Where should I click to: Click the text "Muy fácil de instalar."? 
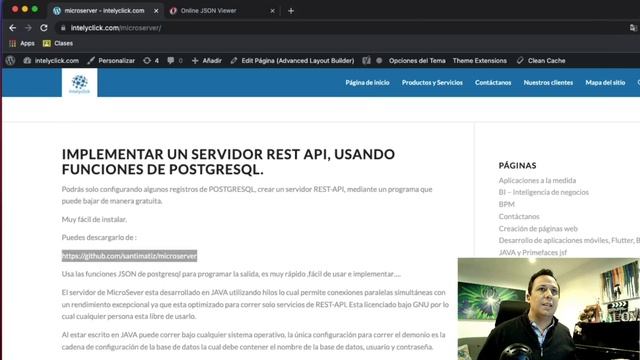94,219
